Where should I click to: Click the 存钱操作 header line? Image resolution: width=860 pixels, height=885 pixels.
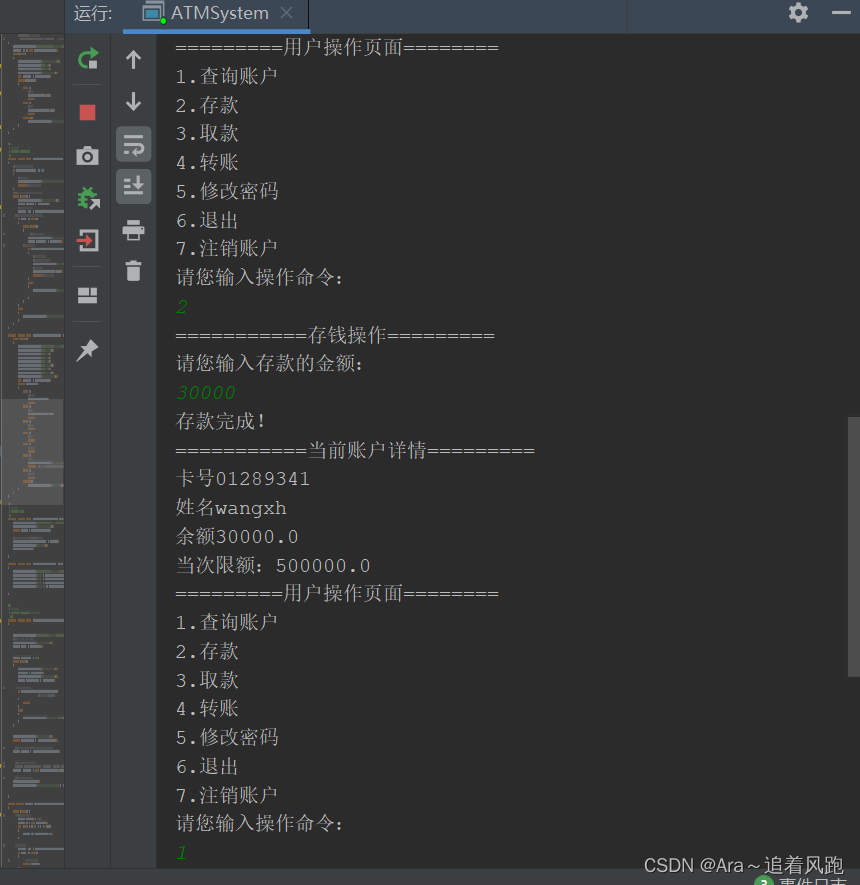(335, 335)
